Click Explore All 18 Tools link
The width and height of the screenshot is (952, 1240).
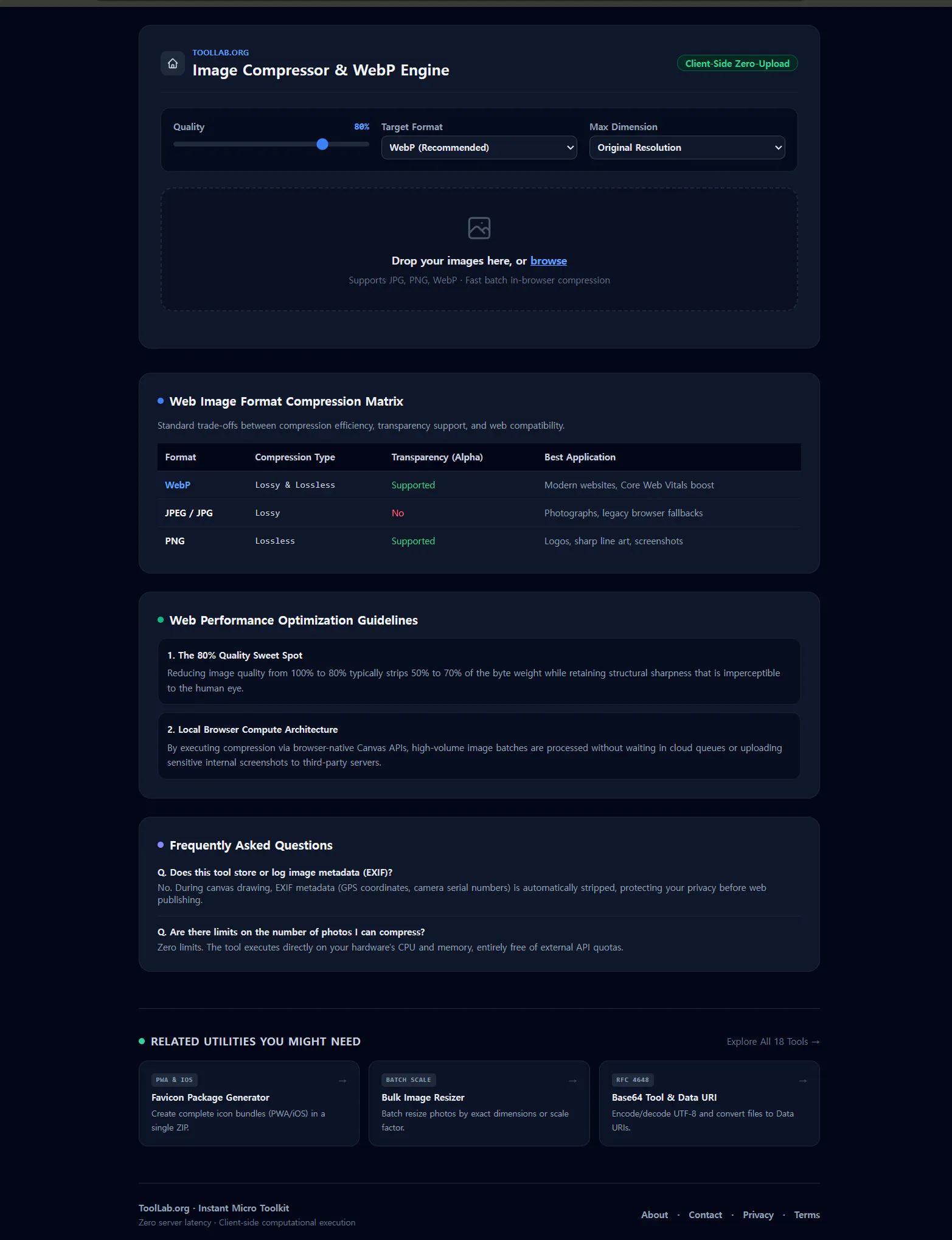pos(773,1042)
